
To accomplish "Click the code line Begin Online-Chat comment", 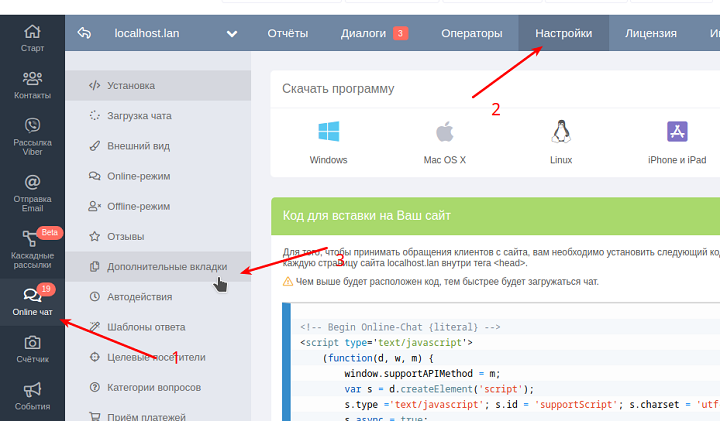I will click(x=400, y=327).
